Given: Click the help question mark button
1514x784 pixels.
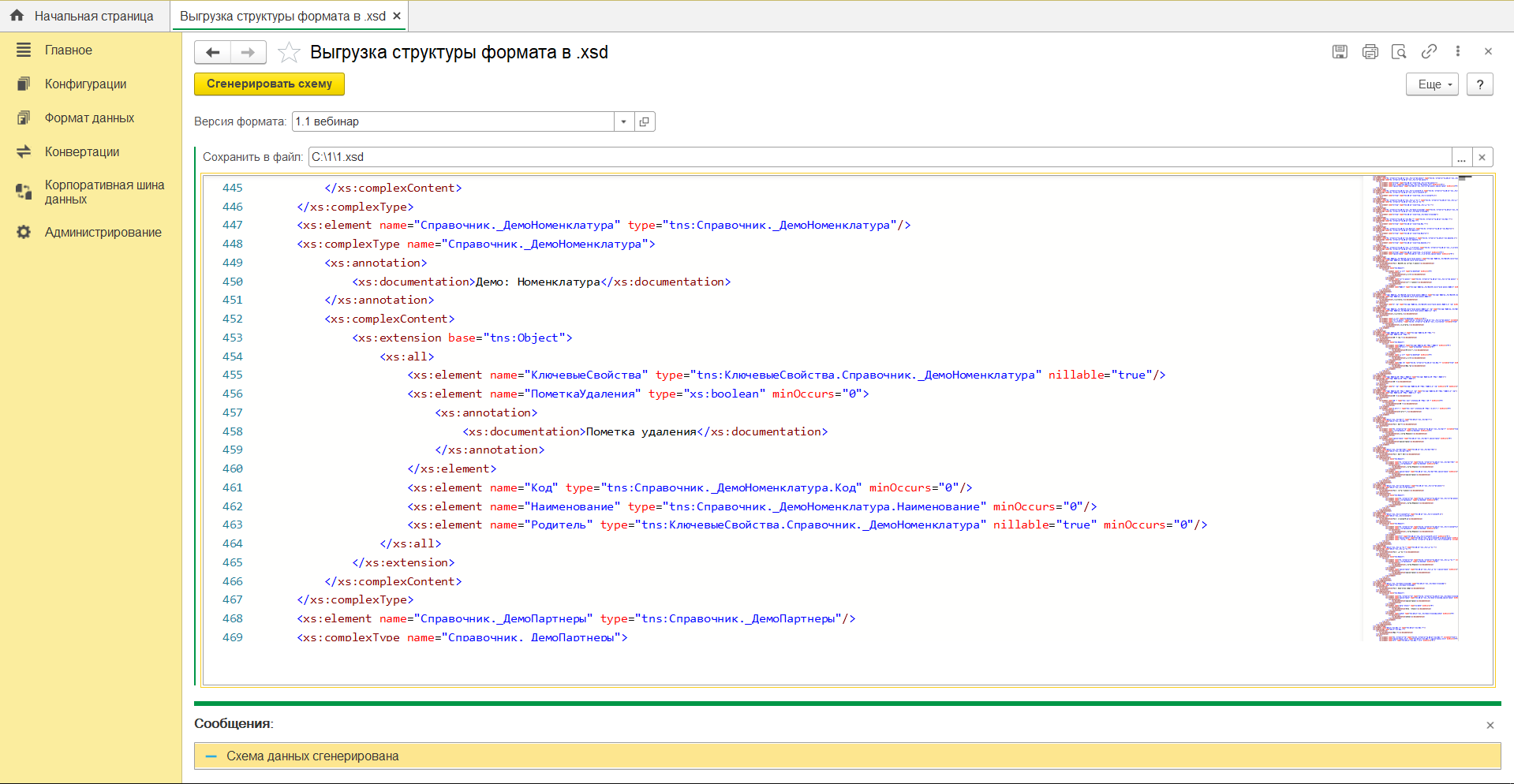Looking at the screenshot, I should pos(1479,84).
